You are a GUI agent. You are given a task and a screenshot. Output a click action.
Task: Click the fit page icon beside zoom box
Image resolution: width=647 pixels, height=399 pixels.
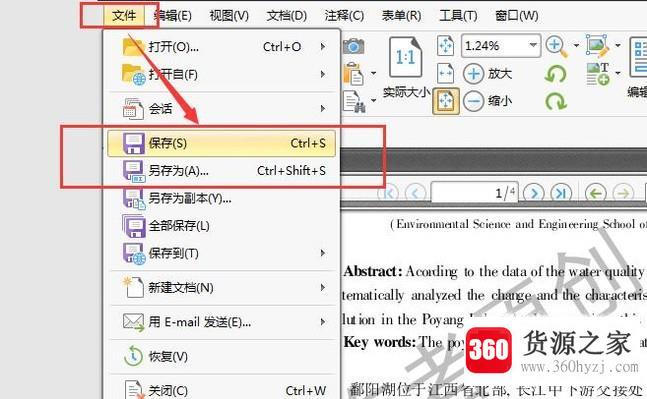(x=446, y=45)
